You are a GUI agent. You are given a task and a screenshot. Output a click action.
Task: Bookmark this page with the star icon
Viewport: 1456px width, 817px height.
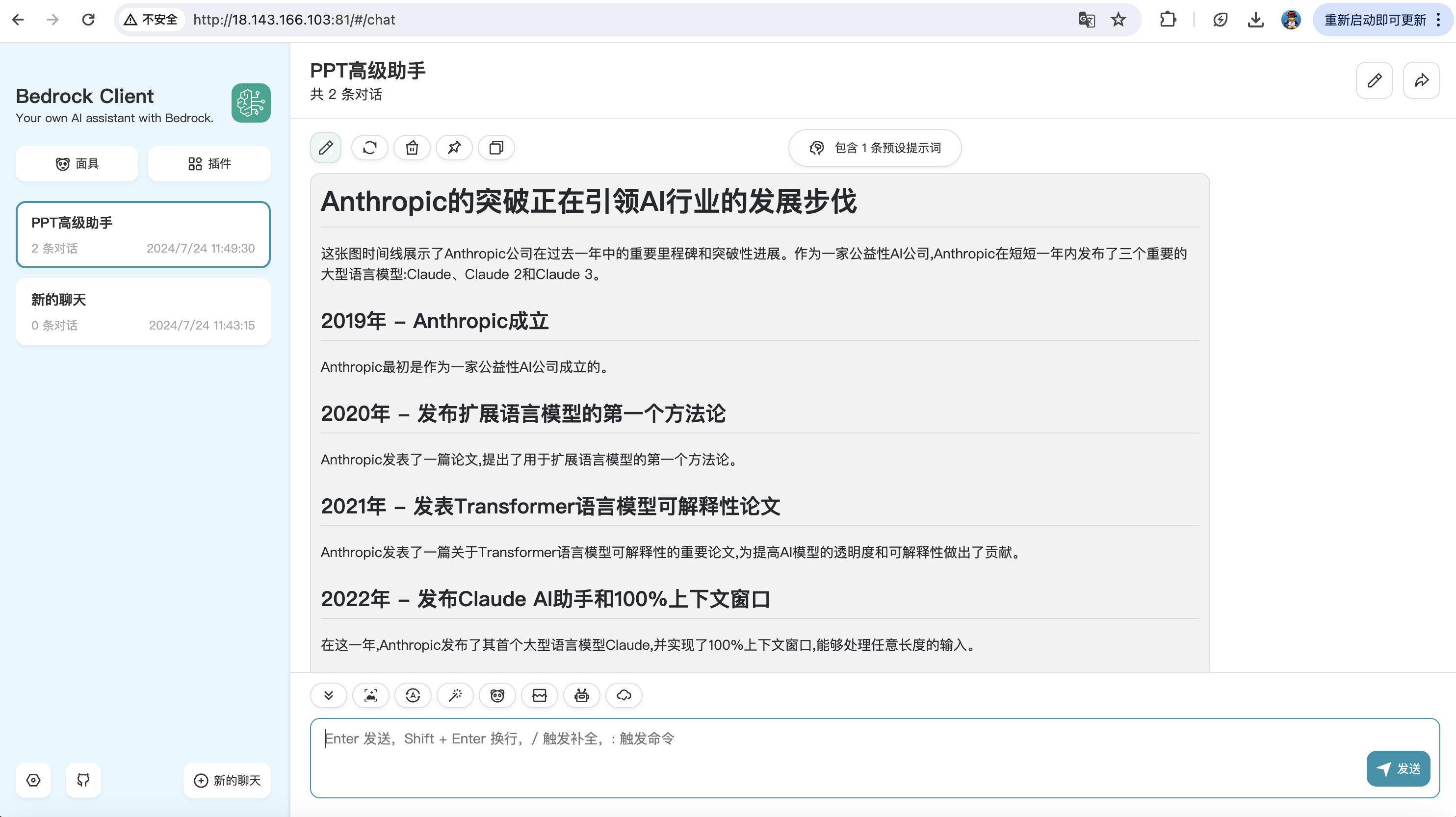pos(1118,20)
